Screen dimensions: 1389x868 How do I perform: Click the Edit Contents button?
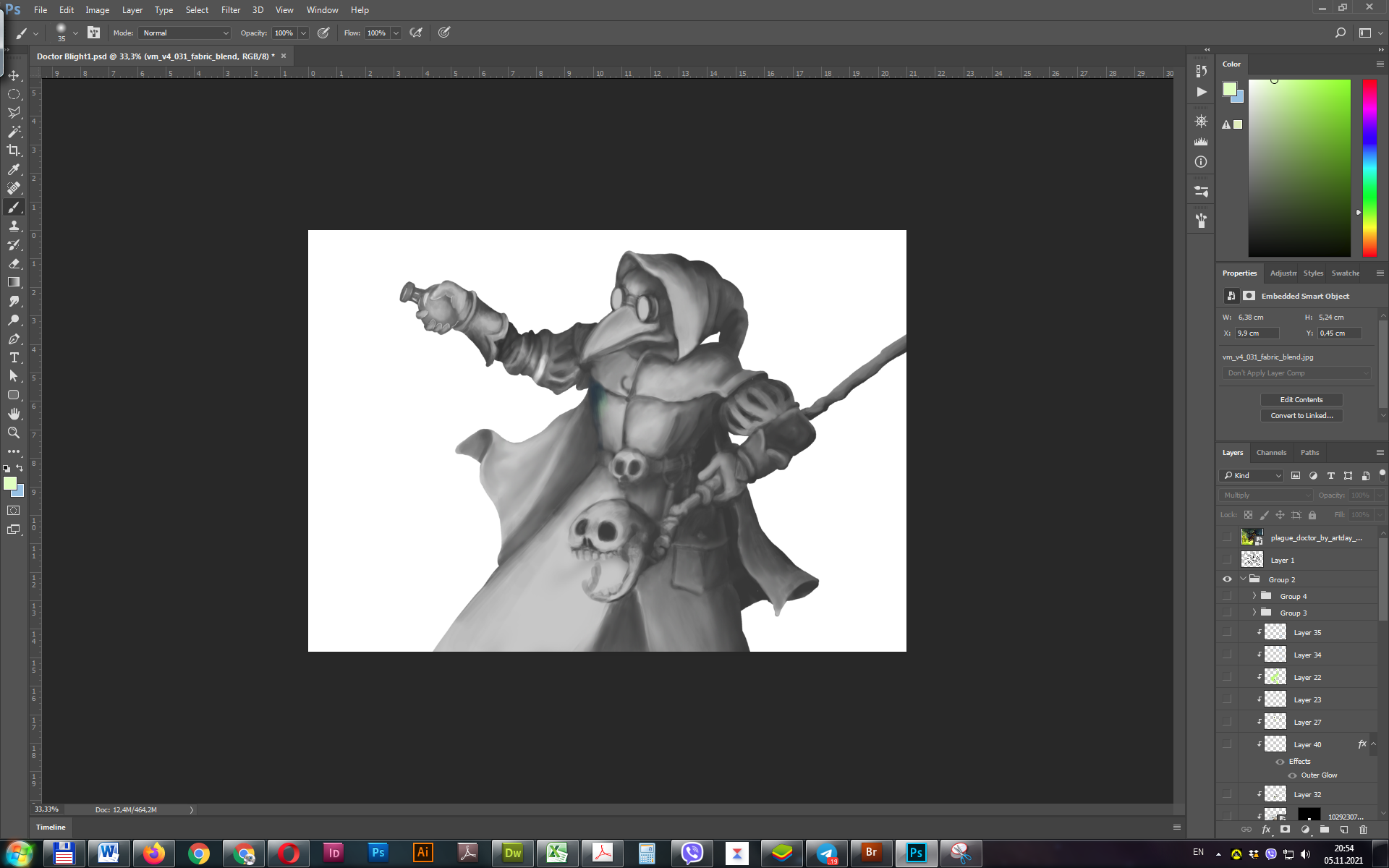click(1301, 399)
